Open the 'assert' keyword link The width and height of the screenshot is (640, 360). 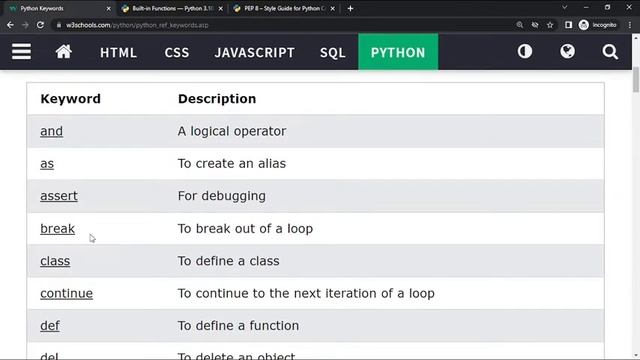click(59, 196)
